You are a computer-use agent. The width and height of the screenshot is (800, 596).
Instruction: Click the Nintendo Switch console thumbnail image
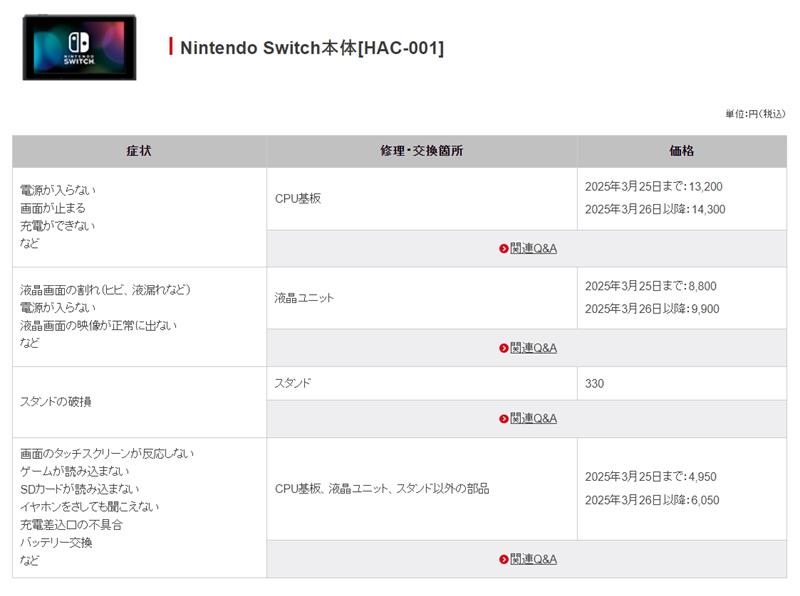coord(79,47)
